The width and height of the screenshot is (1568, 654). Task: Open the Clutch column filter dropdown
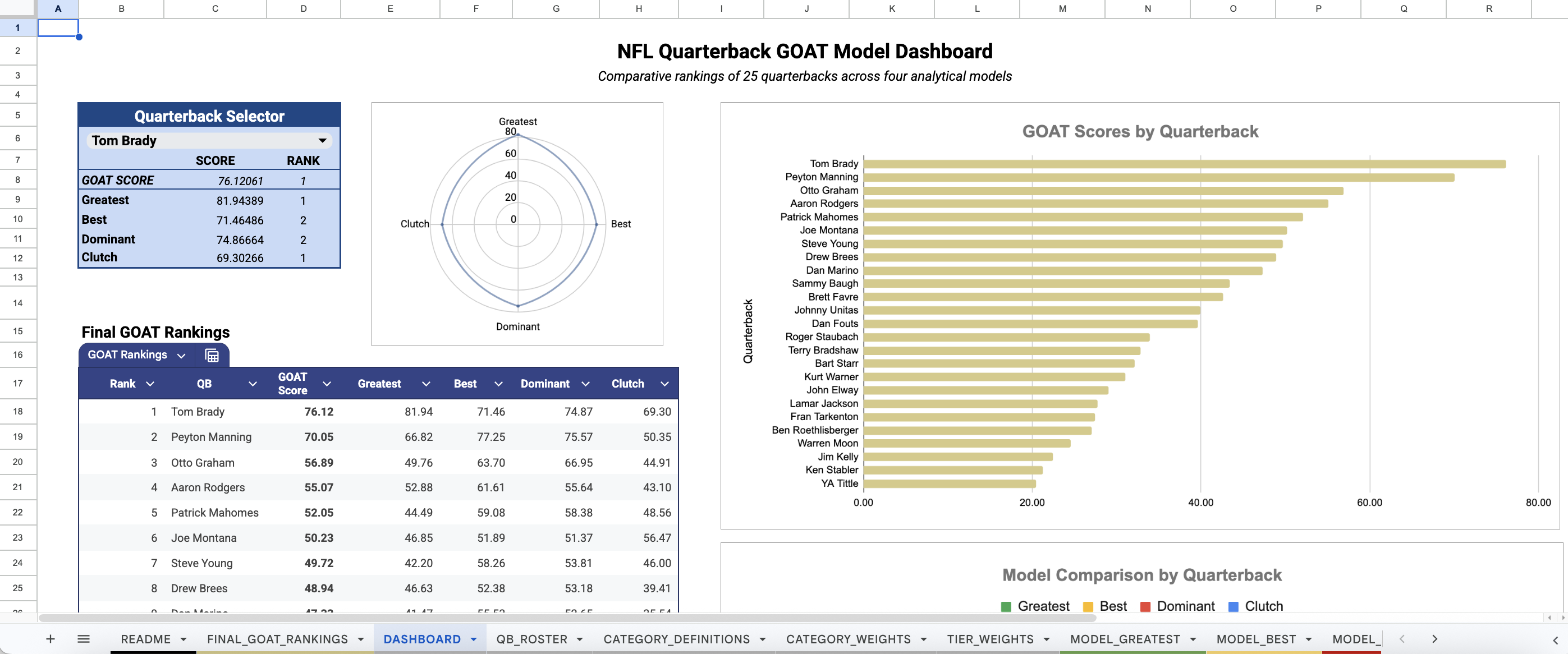tap(664, 384)
